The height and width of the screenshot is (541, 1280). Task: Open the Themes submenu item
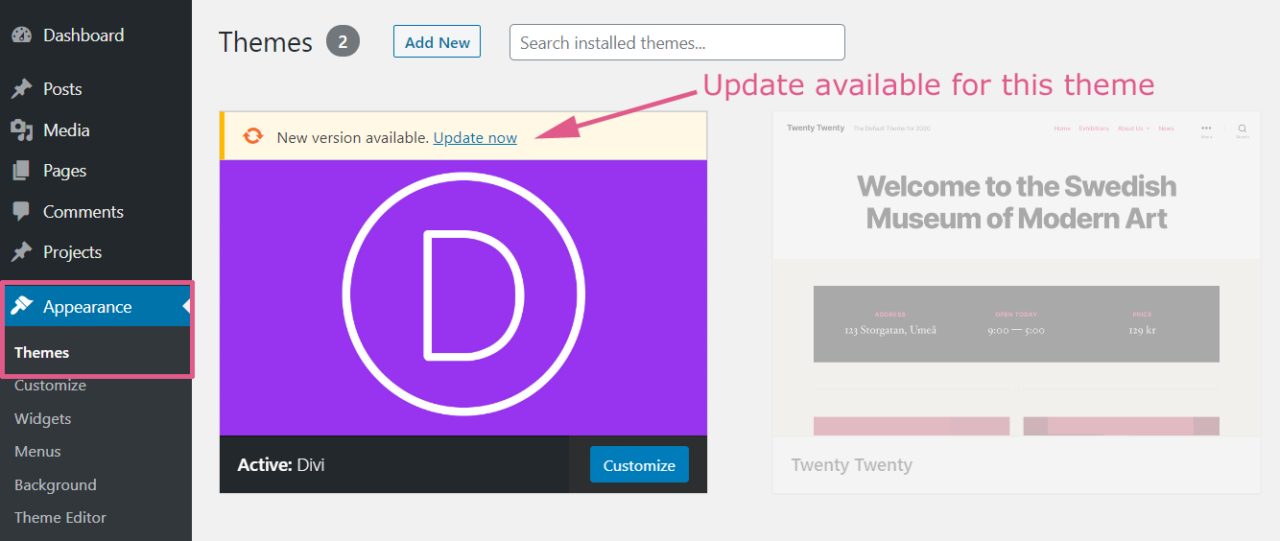[x=42, y=352]
